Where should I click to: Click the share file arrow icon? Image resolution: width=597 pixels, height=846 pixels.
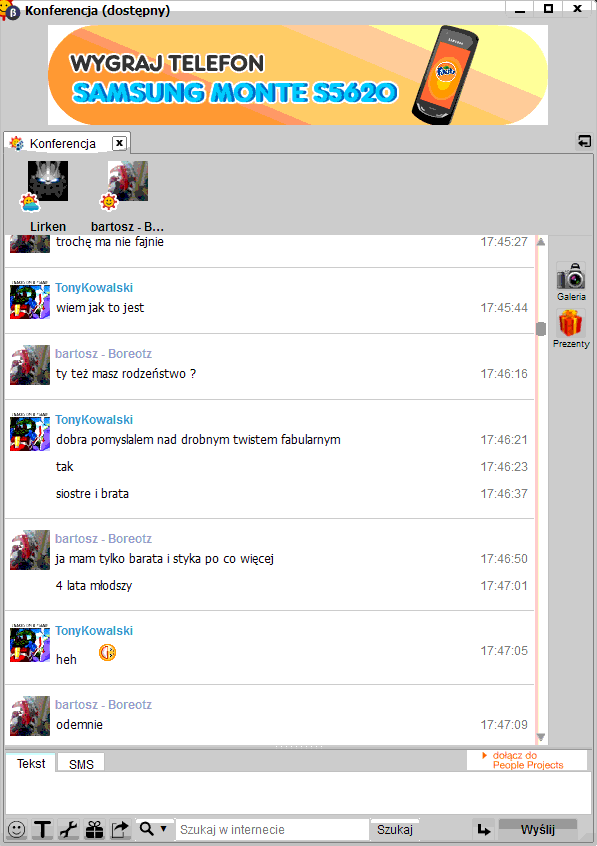tap(120, 829)
